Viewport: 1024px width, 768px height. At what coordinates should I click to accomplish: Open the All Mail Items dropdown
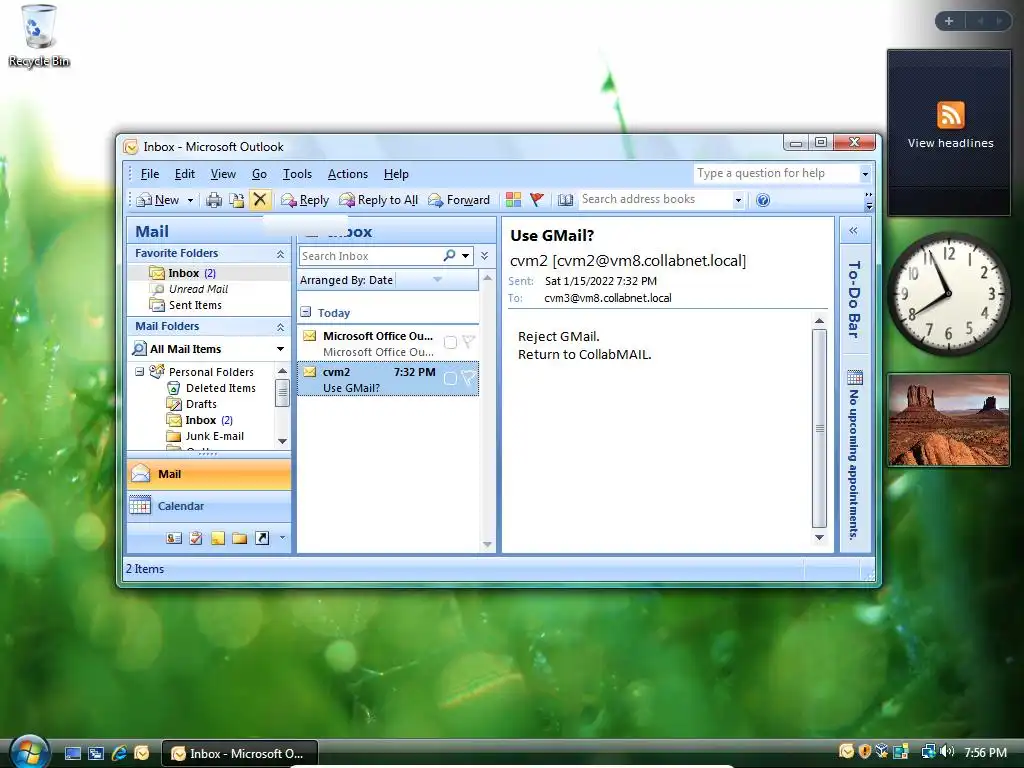click(x=280, y=349)
